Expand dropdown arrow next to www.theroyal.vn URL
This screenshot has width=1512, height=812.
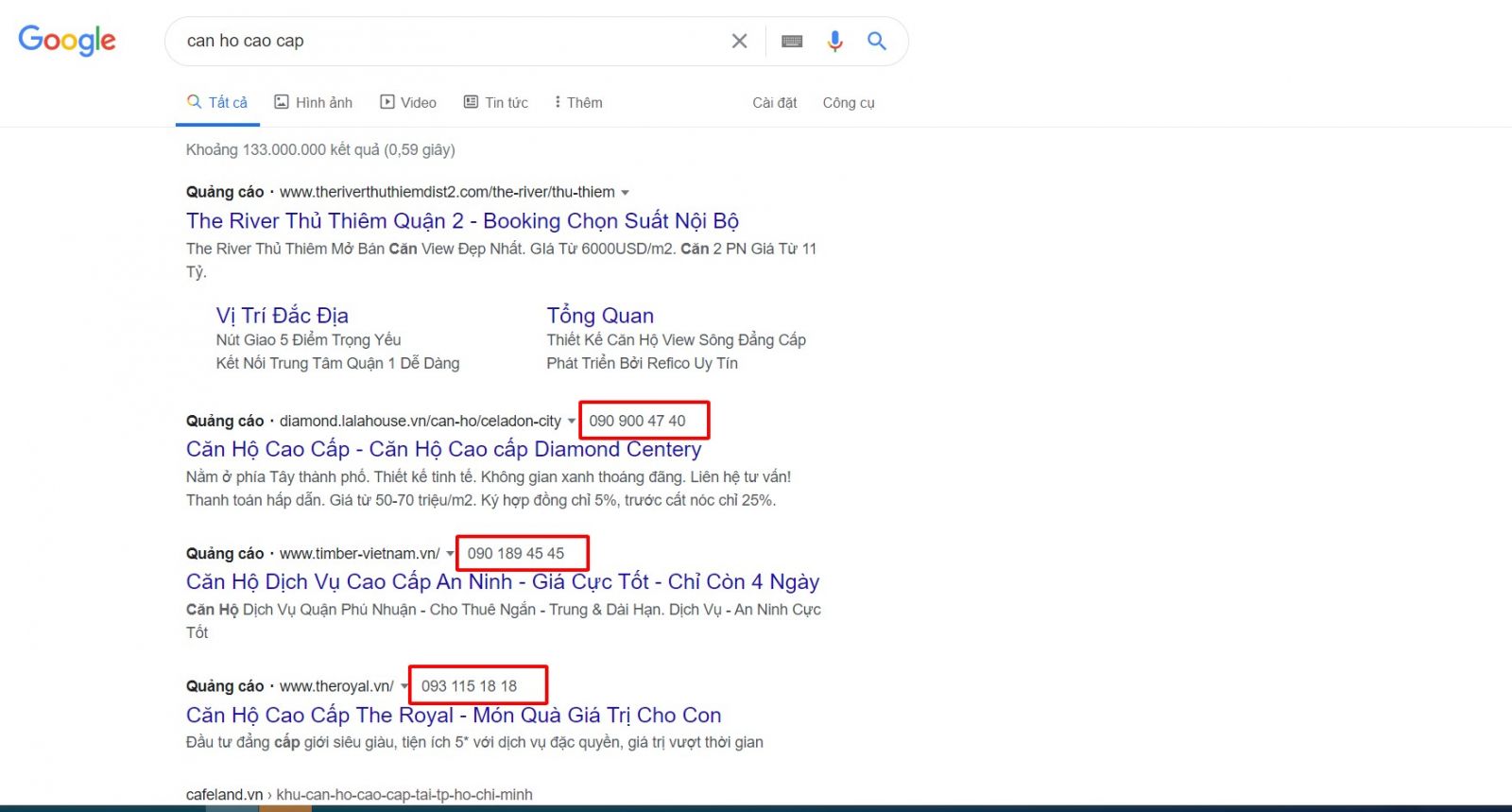click(x=404, y=686)
